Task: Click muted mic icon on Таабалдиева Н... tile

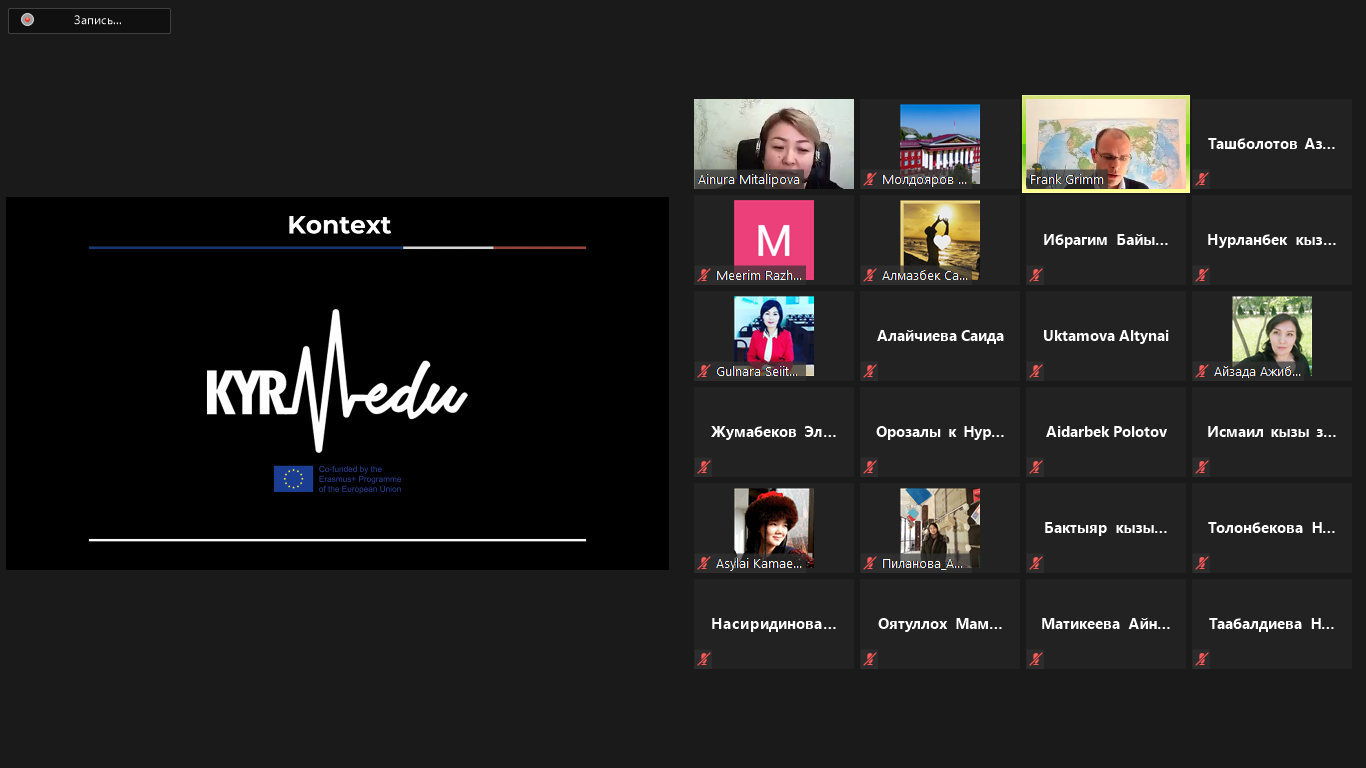Action: [x=1202, y=660]
